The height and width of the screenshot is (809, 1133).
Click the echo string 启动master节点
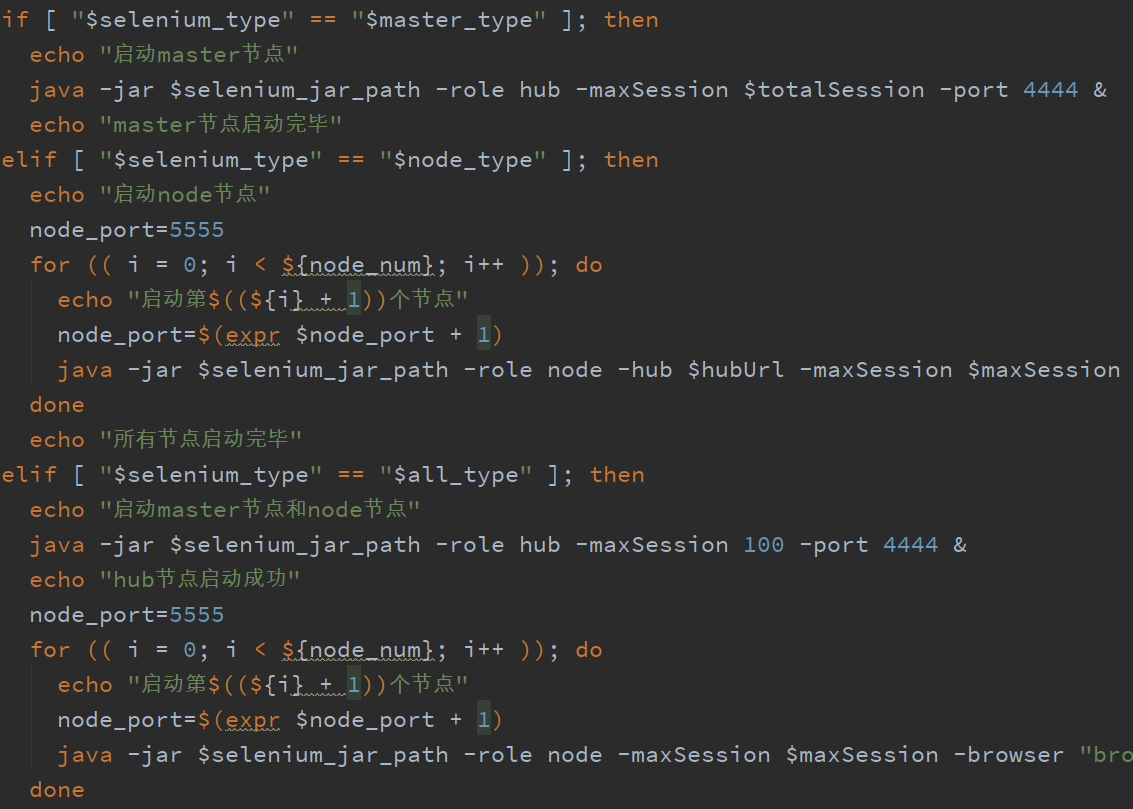click(x=197, y=54)
